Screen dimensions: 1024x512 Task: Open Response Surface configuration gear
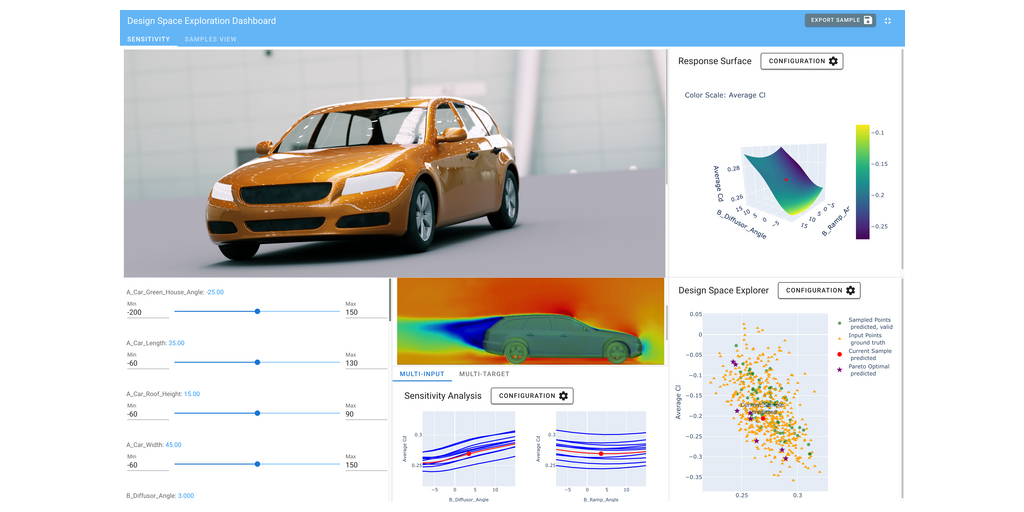click(x=833, y=62)
